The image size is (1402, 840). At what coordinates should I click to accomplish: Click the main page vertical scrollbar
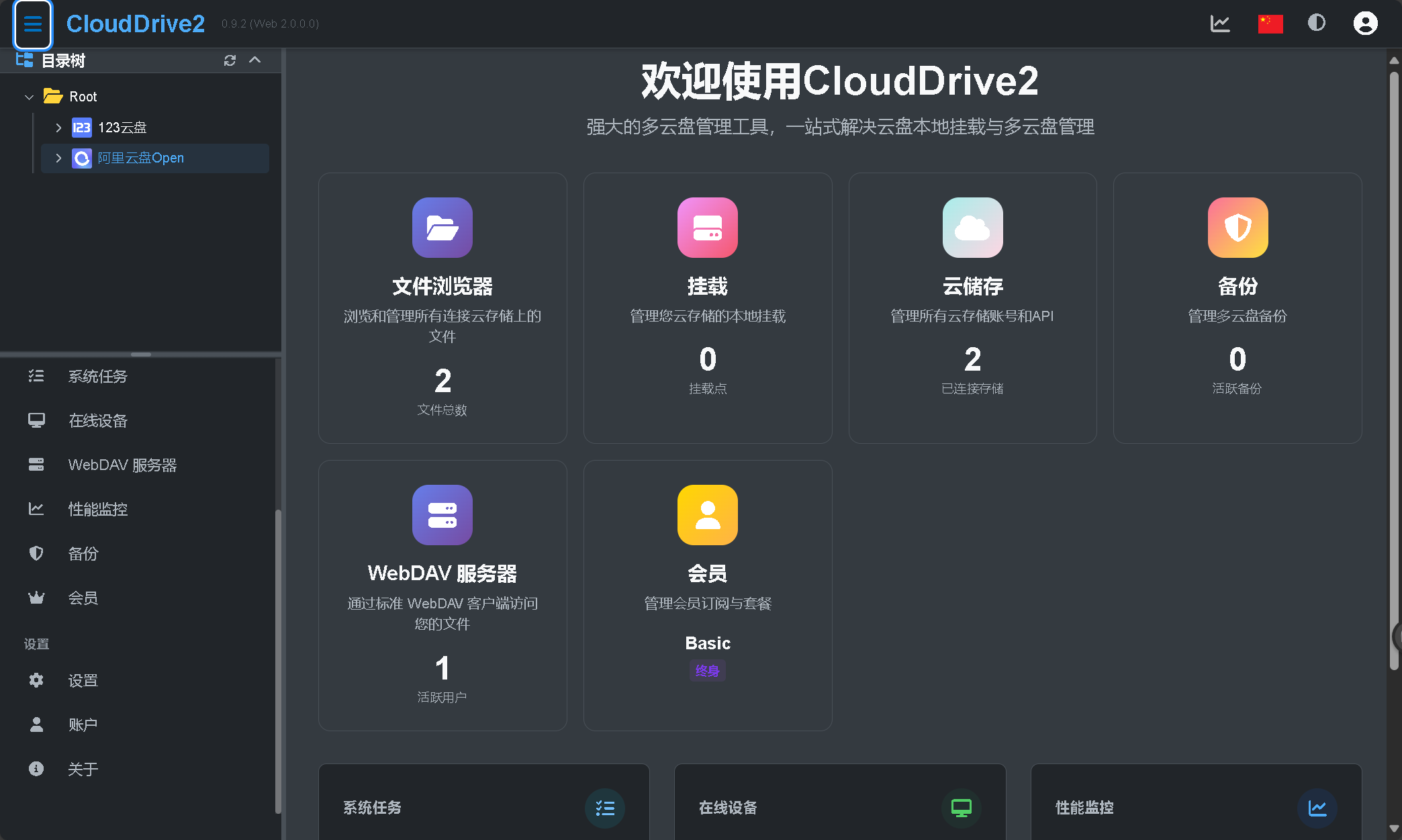pos(1394,369)
